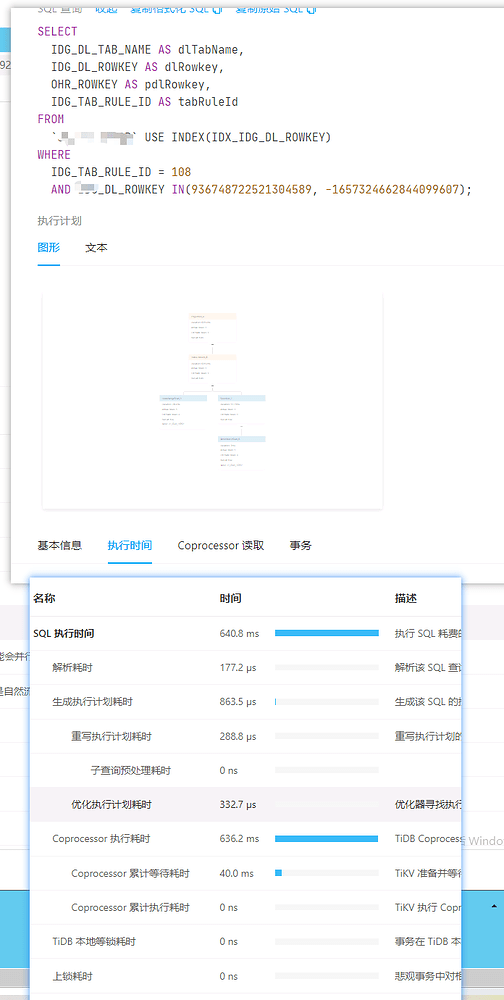
Task: Switch to the 图形 execution plan tab
Action: coord(48,248)
